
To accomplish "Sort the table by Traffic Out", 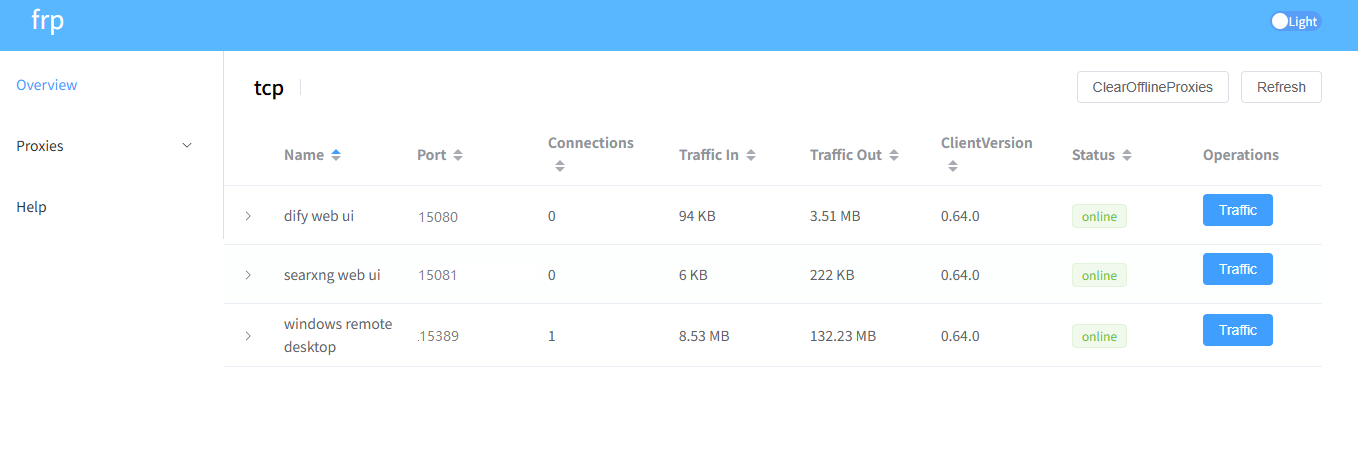I will pos(854,155).
